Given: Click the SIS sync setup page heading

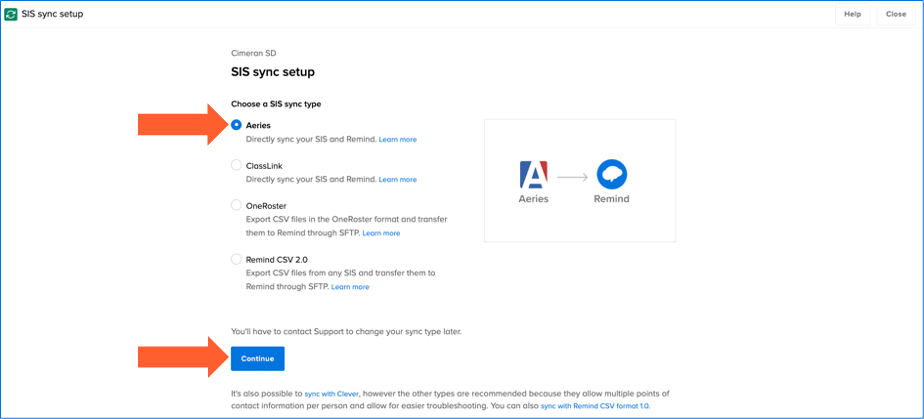Looking at the screenshot, I should pos(273,72).
